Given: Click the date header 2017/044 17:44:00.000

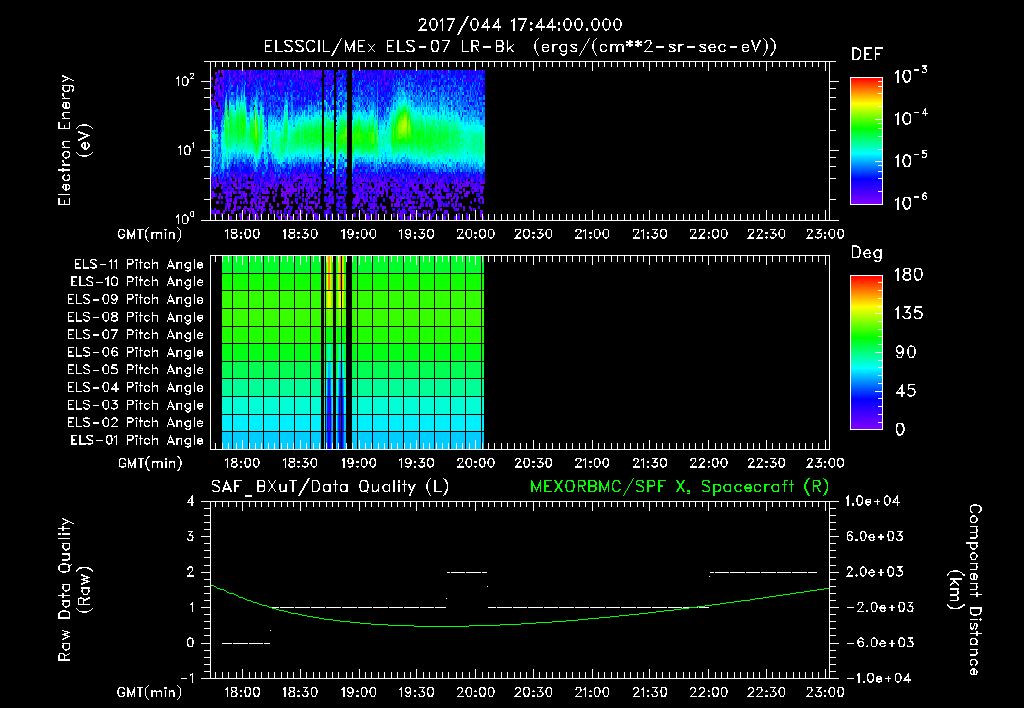Looking at the screenshot, I should pyautogui.click(x=520, y=25).
